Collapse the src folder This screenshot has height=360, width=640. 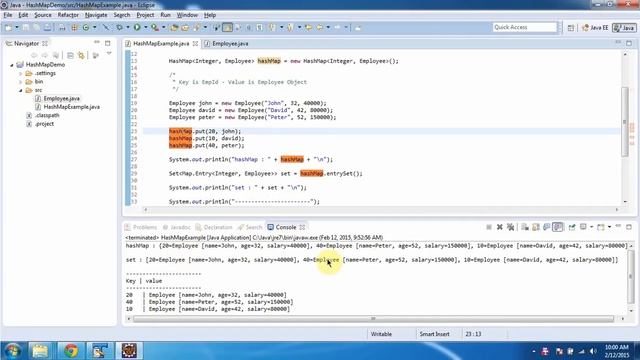(x=20, y=90)
